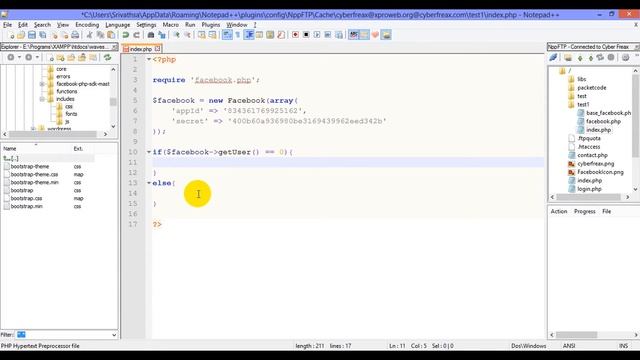Toggle word wrap toolbar icon
The height and width of the screenshot is (360, 640).
pyautogui.click(x=227, y=35)
